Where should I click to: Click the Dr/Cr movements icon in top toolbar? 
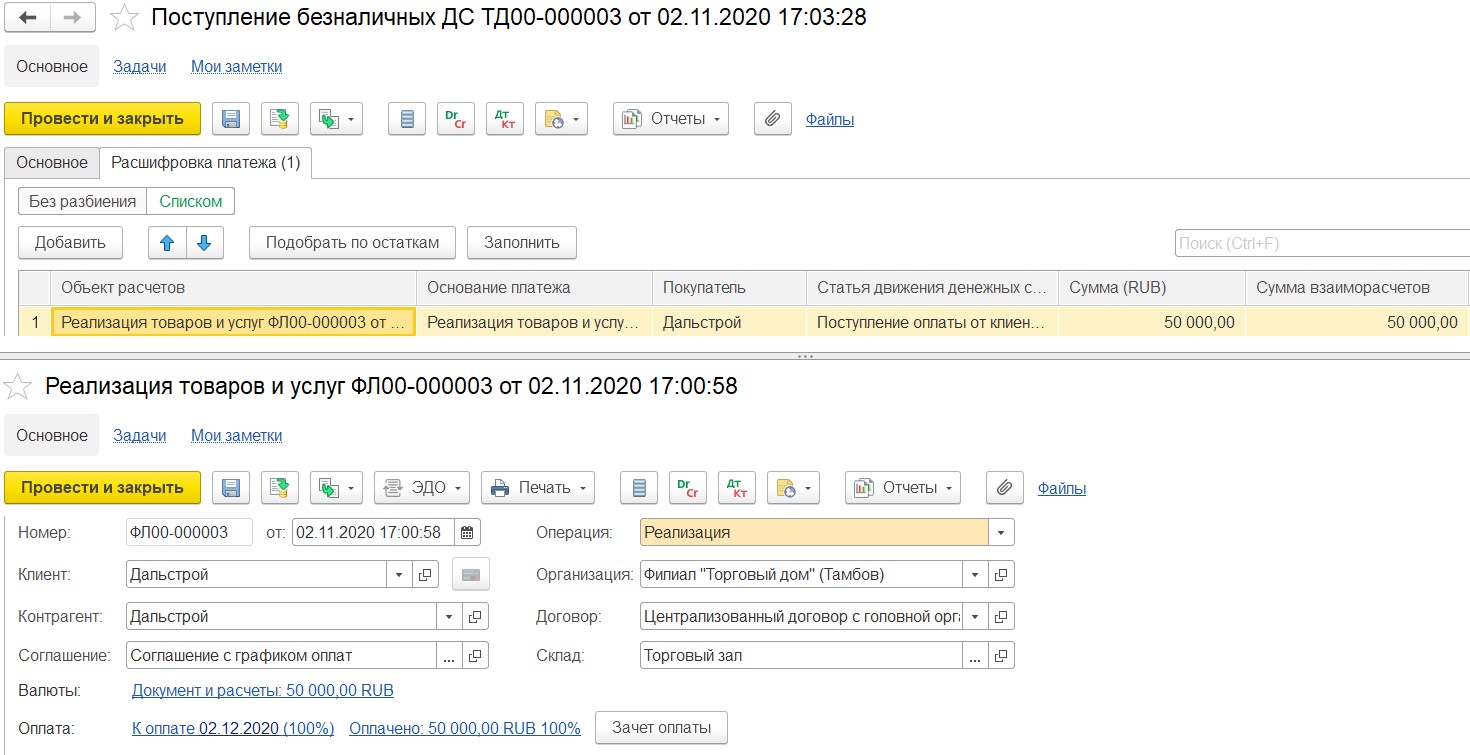coord(456,119)
